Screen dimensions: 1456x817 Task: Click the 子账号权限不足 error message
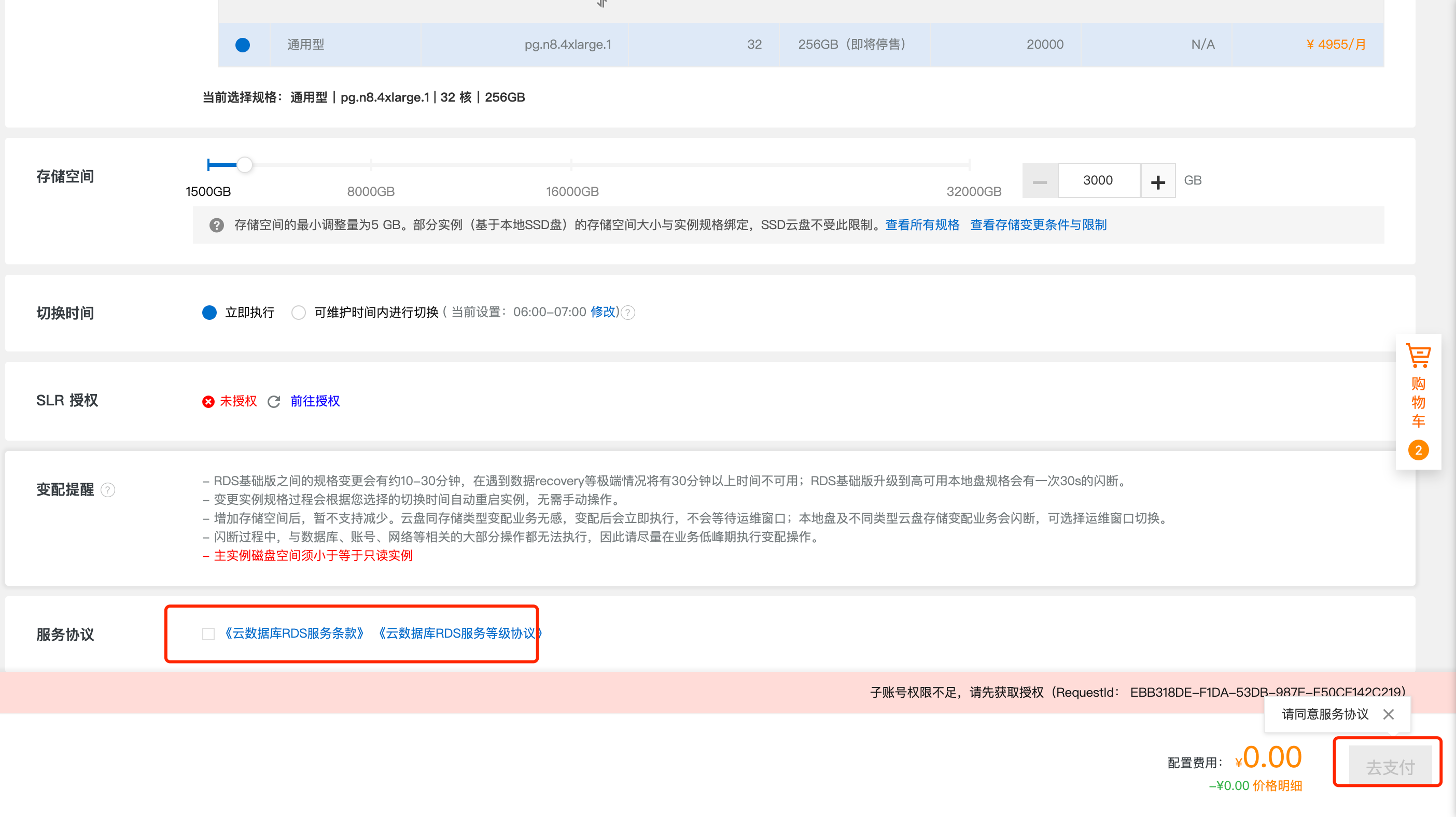(1137, 692)
